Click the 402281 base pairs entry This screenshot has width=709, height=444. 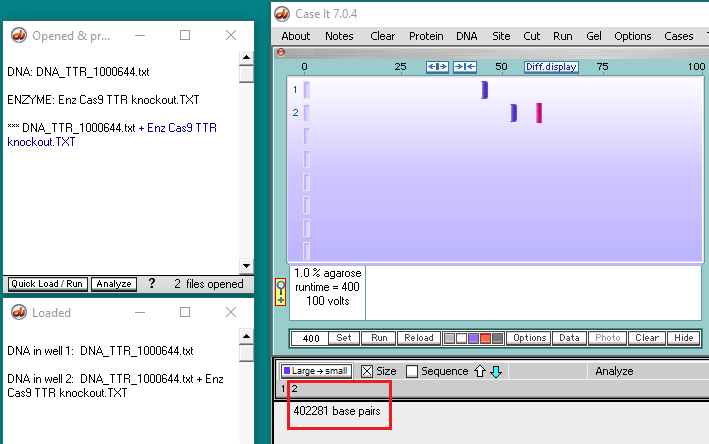tap(337, 411)
